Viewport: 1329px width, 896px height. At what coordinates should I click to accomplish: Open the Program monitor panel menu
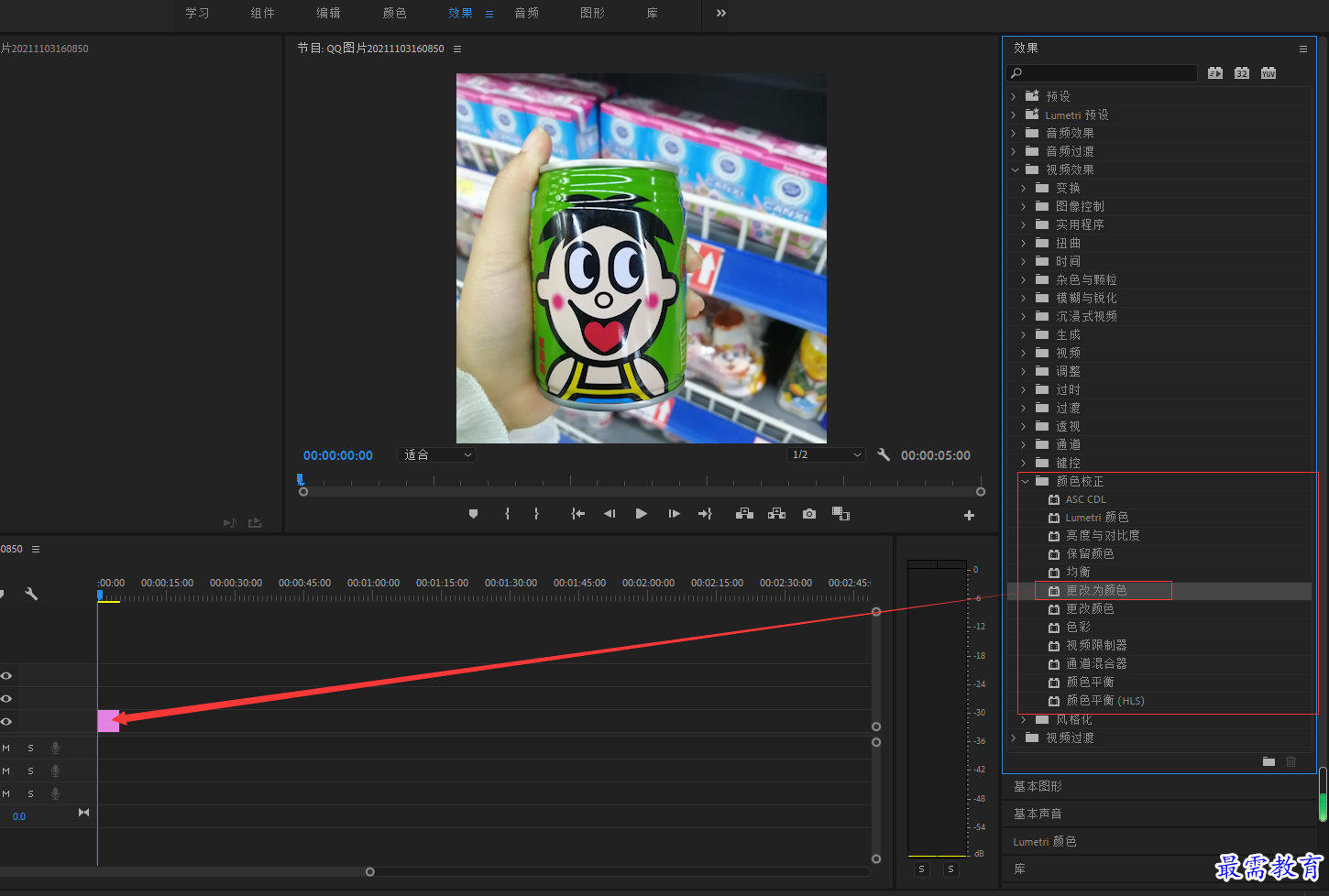(x=457, y=49)
